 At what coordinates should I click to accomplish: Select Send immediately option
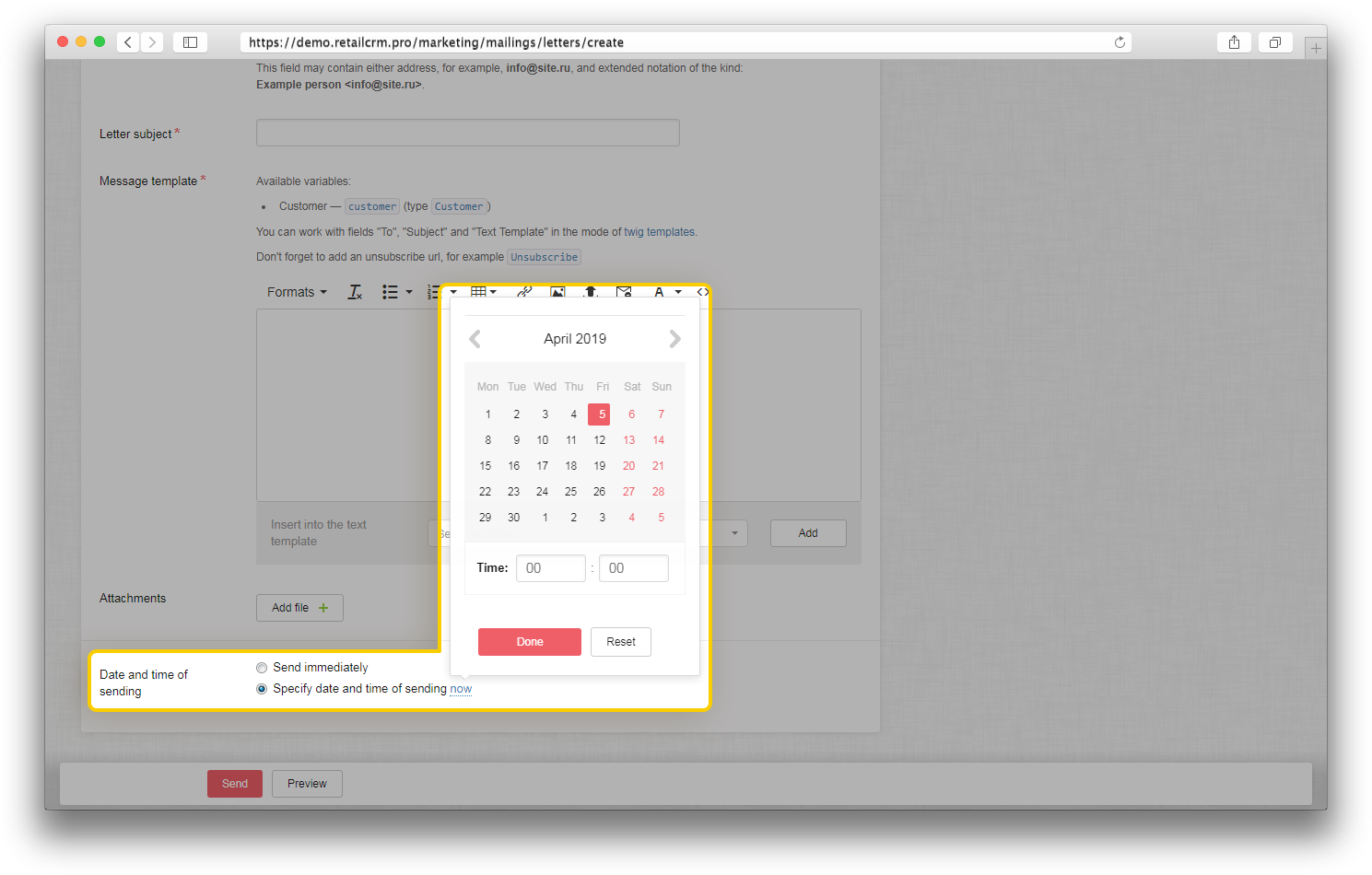click(x=262, y=668)
